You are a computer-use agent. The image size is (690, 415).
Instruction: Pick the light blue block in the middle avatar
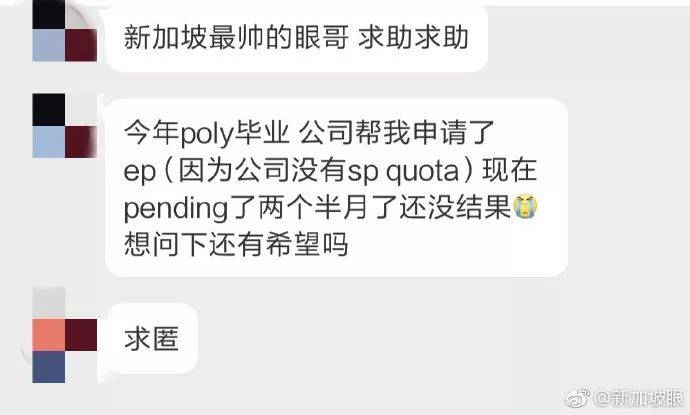(48, 142)
